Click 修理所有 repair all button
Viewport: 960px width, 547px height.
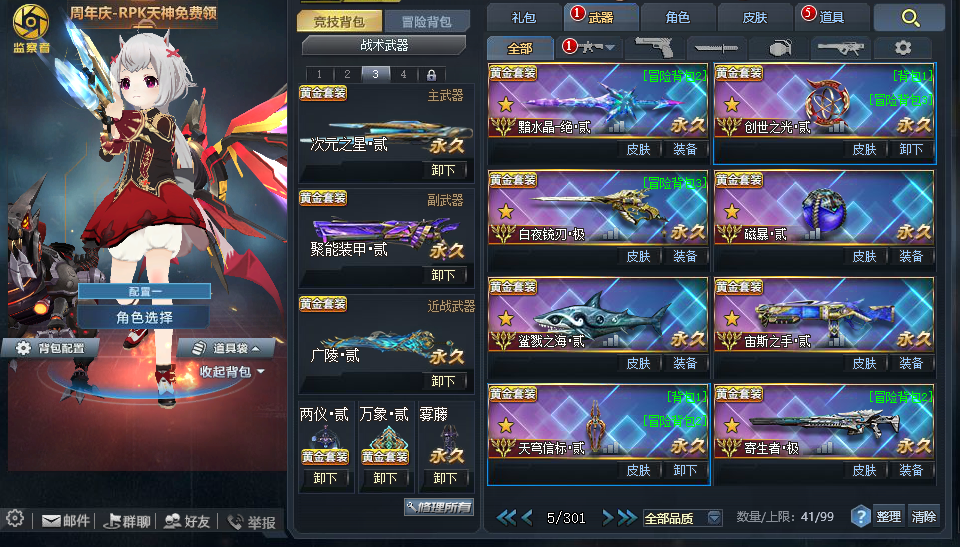(439, 507)
